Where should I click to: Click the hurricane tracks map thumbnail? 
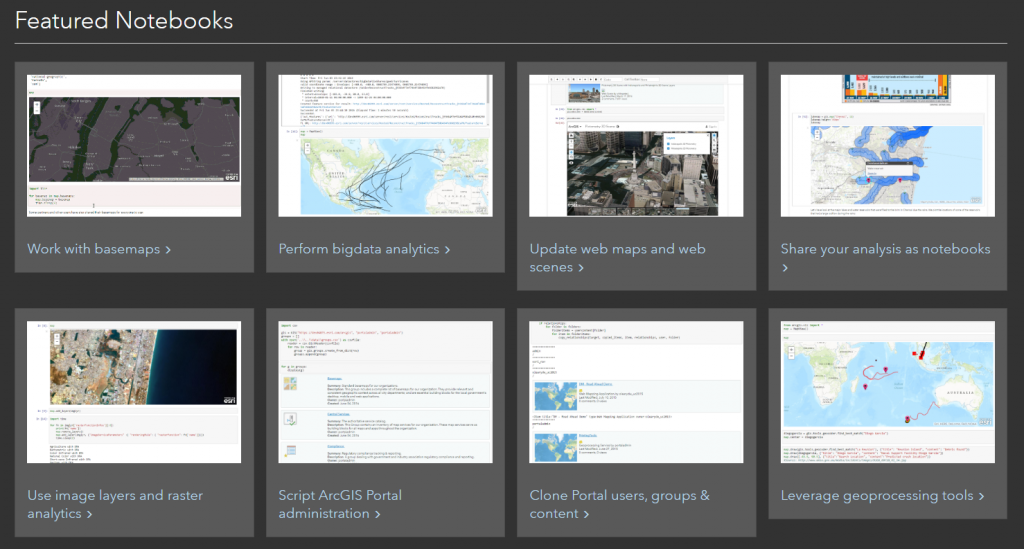pos(385,146)
